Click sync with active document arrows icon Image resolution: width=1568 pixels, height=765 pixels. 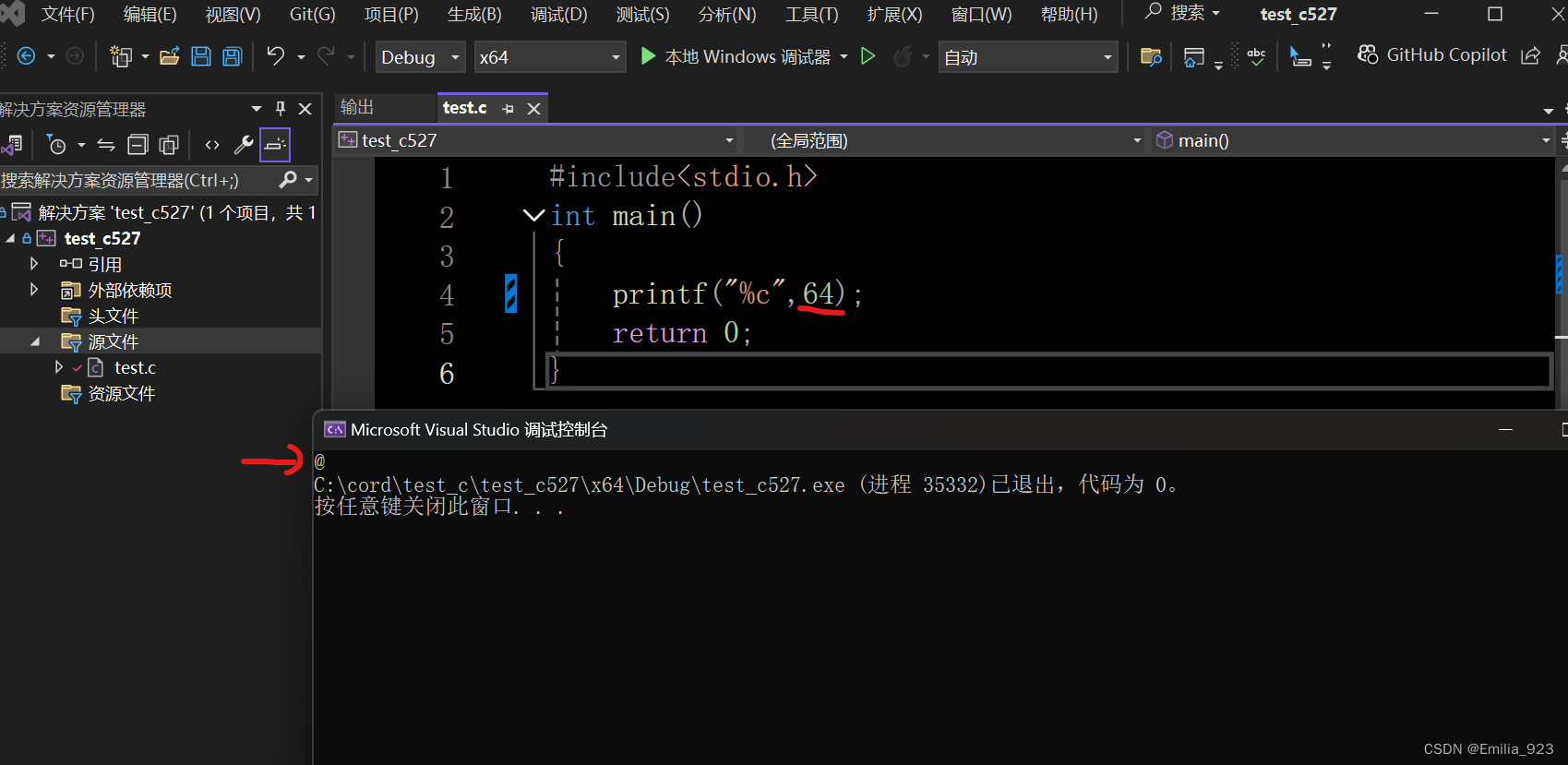(x=106, y=145)
